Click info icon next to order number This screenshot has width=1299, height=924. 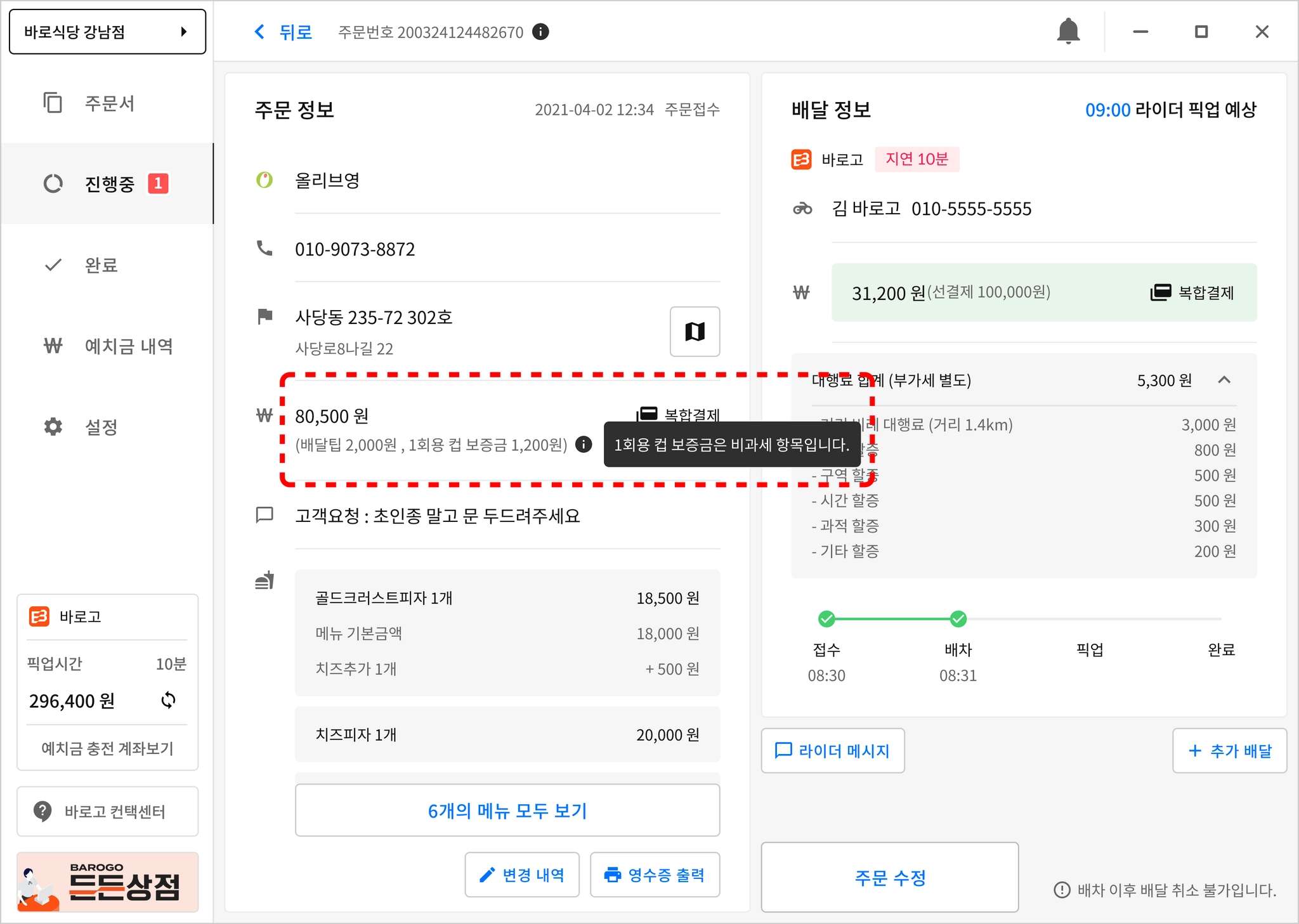540,32
